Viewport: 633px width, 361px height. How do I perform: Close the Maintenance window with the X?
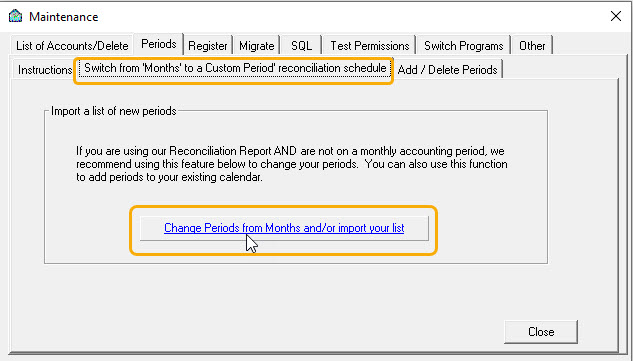click(x=616, y=16)
